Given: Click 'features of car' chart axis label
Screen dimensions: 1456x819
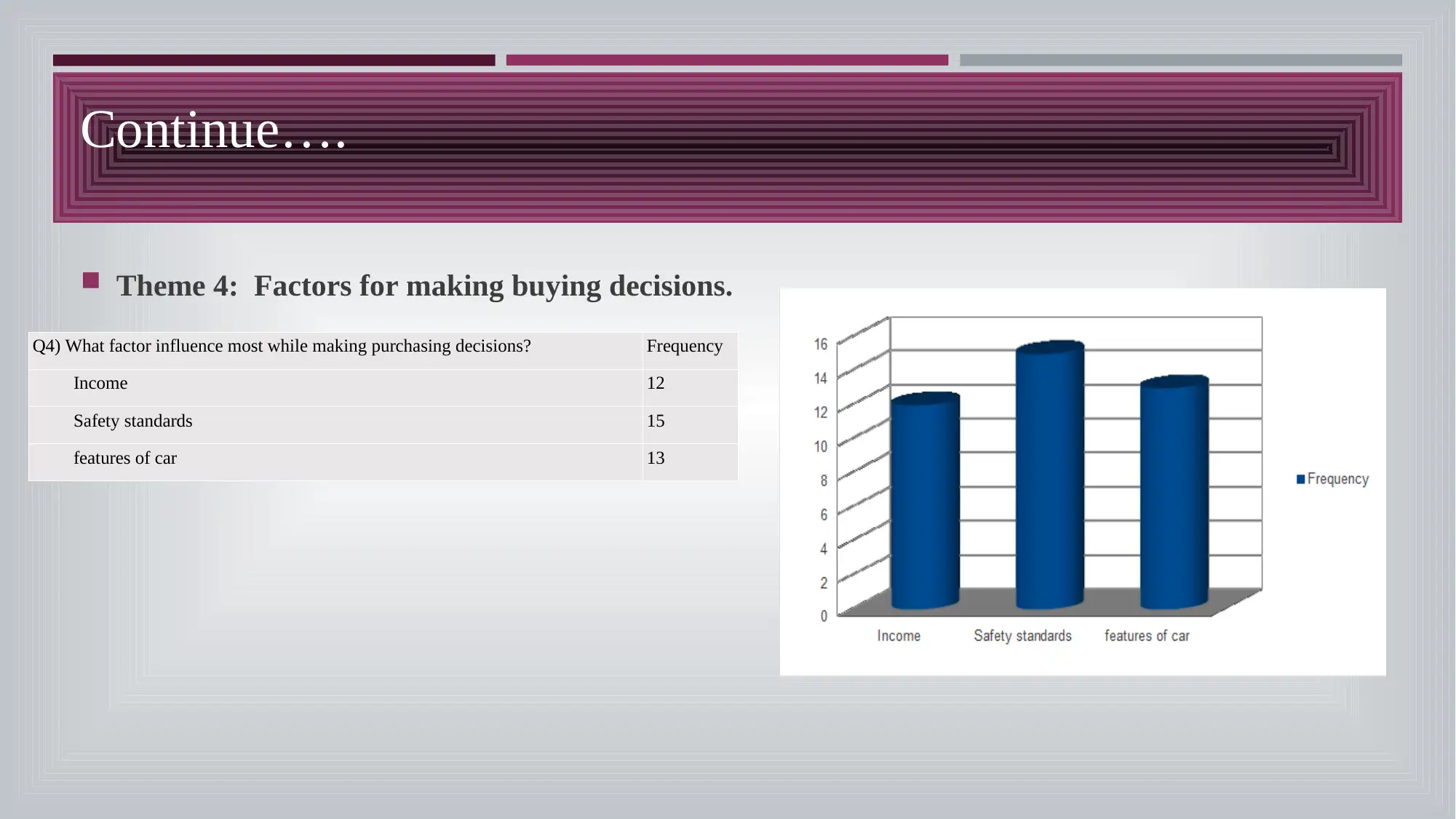Looking at the screenshot, I should 1147,636.
